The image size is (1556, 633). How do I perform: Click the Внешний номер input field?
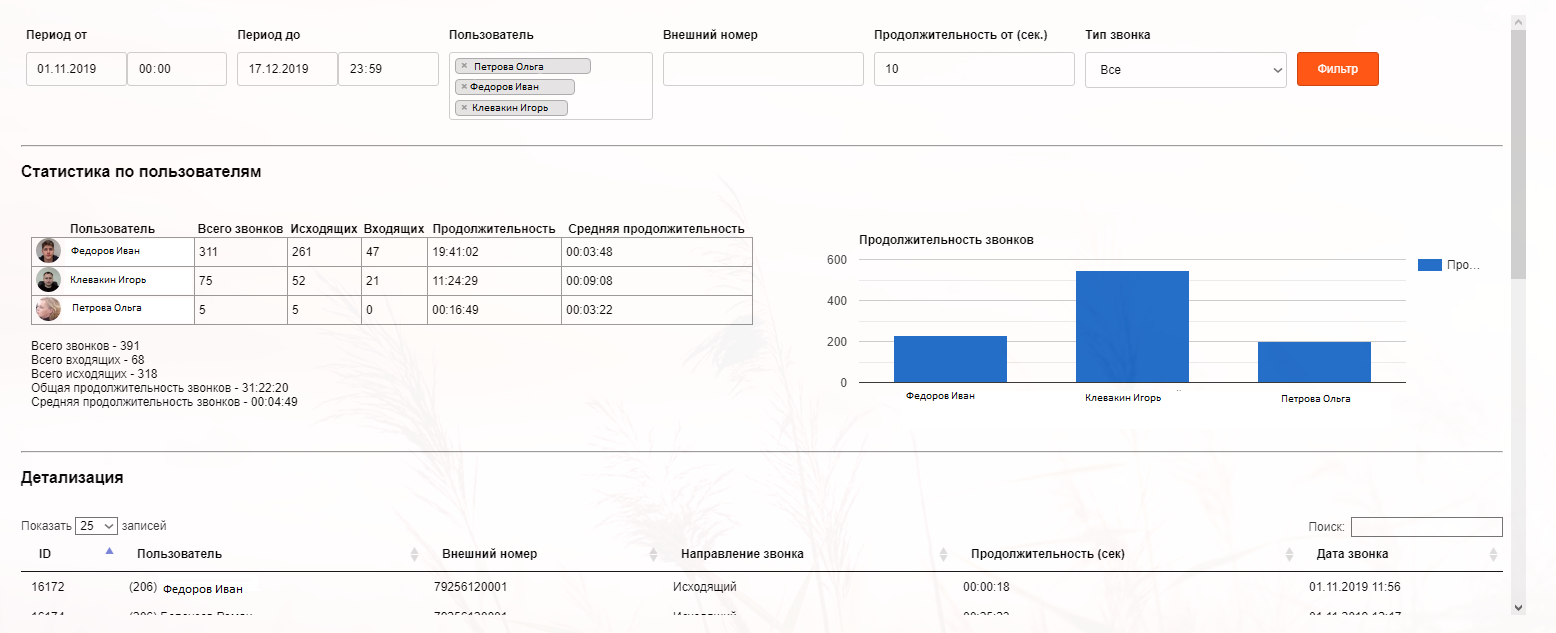pos(762,70)
